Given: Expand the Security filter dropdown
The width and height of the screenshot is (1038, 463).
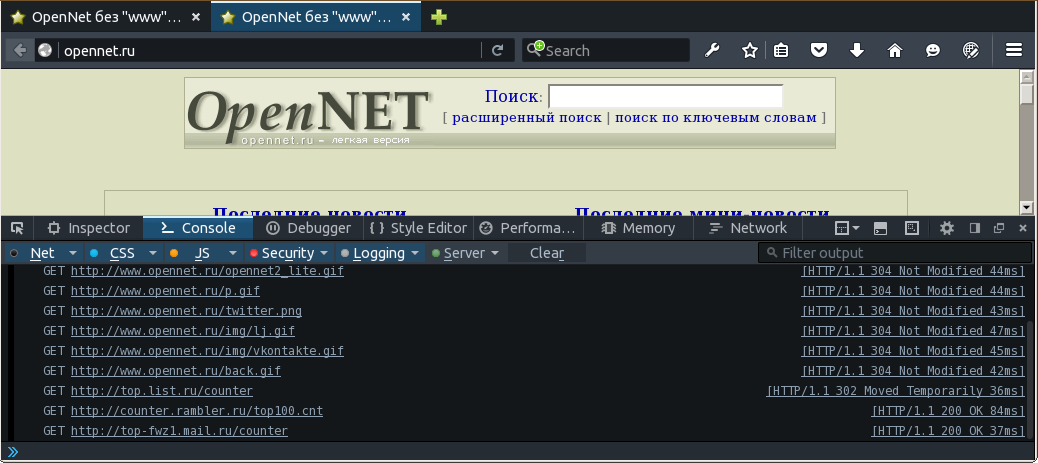Looking at the screenshot, I should (x=322, y=253).
